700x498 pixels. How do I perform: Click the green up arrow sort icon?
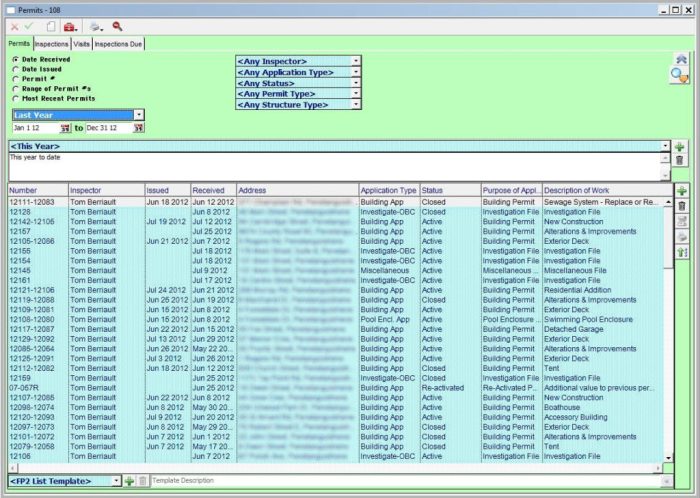point(682,252)
